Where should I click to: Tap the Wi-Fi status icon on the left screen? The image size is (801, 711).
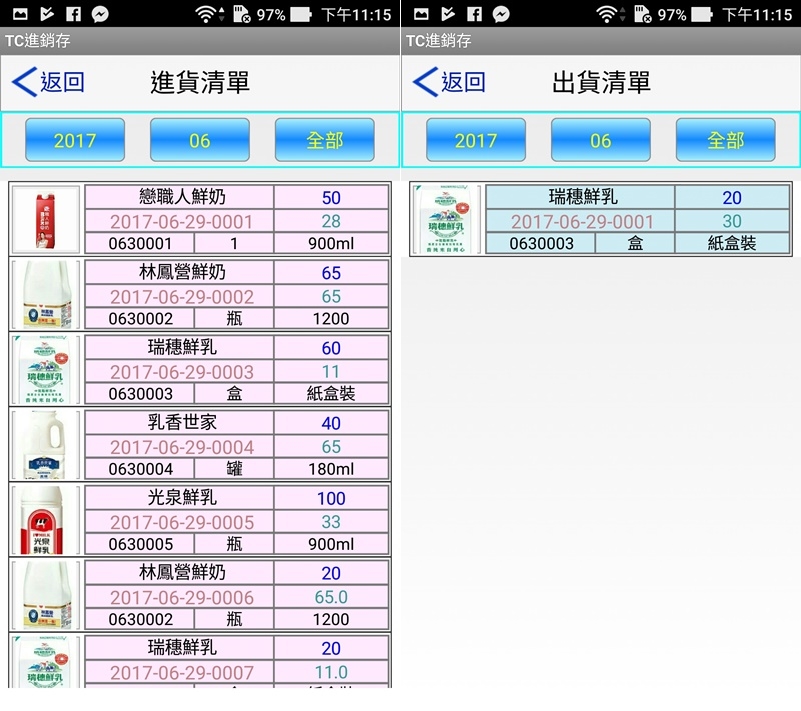pyautogui.click(x=207, y=14)
